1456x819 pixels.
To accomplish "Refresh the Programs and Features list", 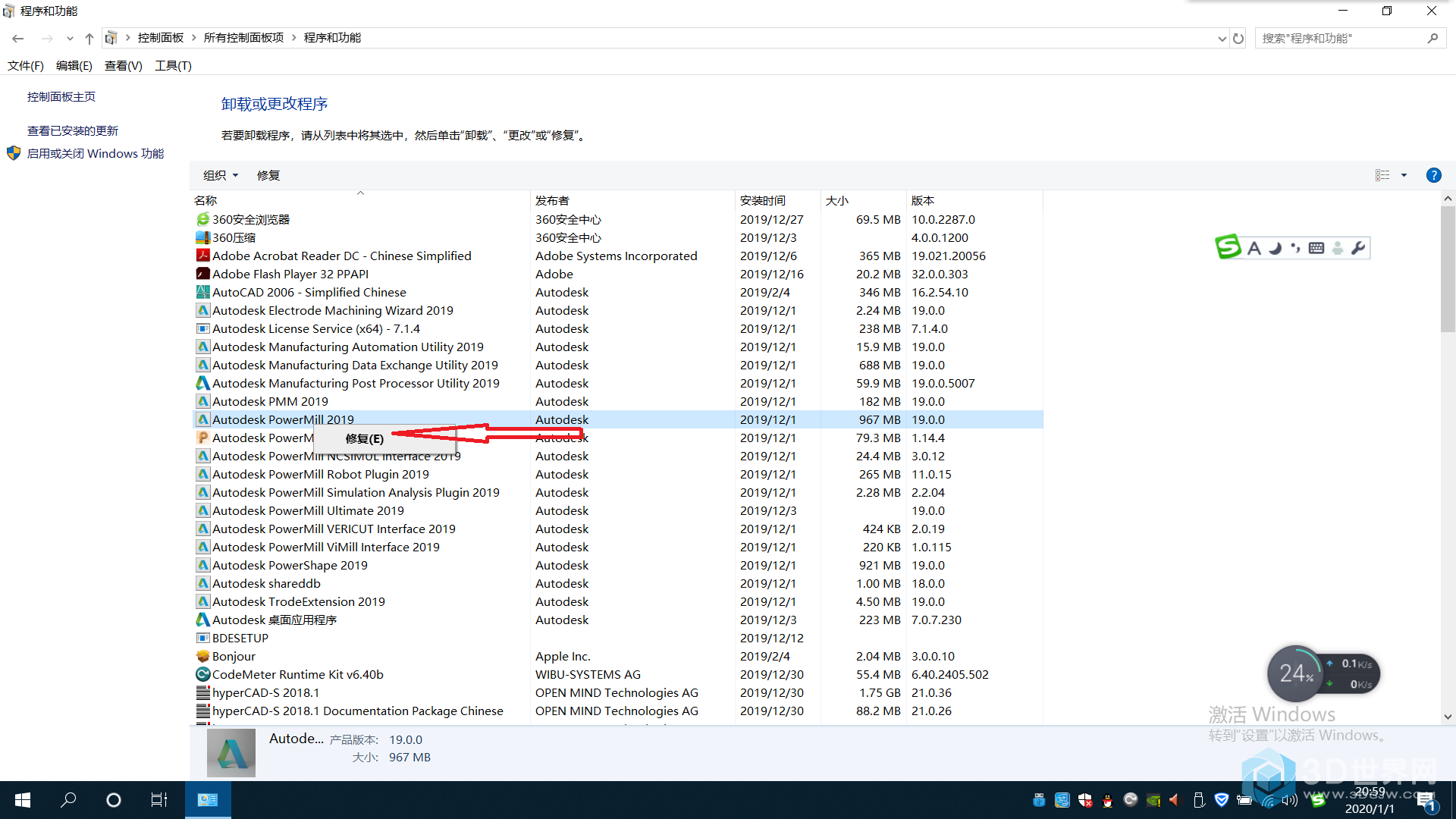I will [x=1238, y=38].
